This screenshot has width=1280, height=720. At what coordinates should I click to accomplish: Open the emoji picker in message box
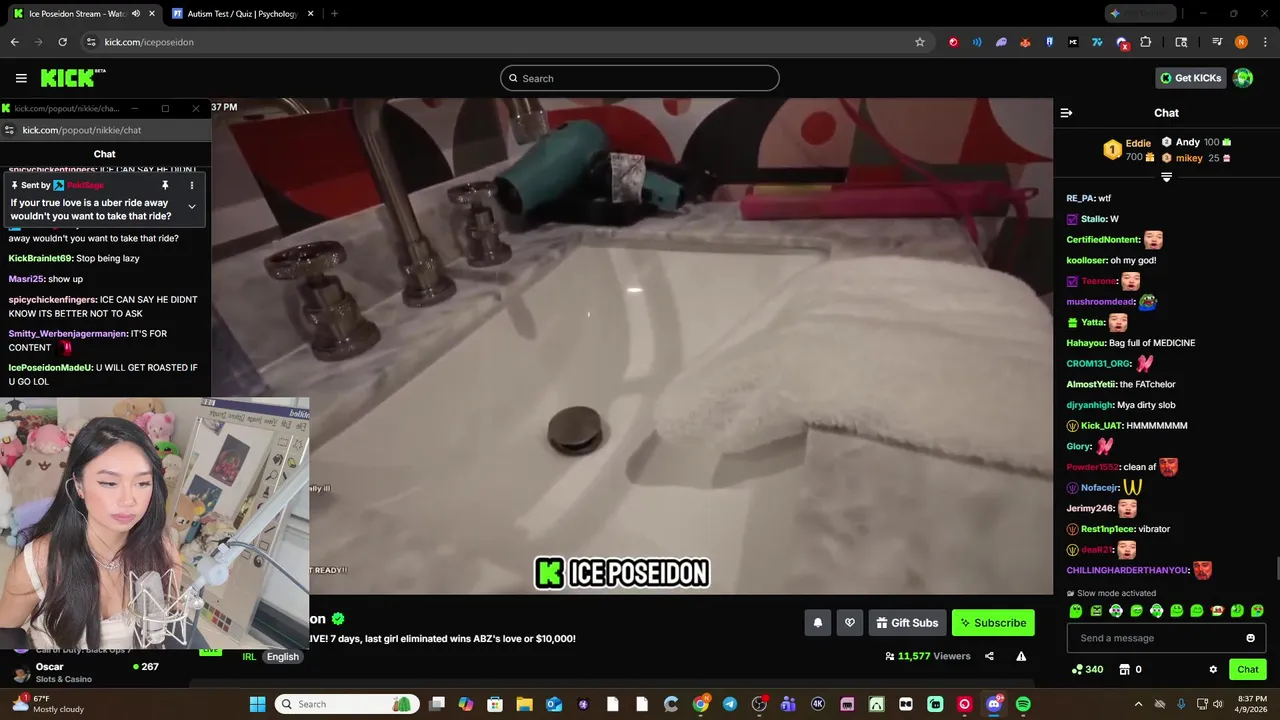1250,638
